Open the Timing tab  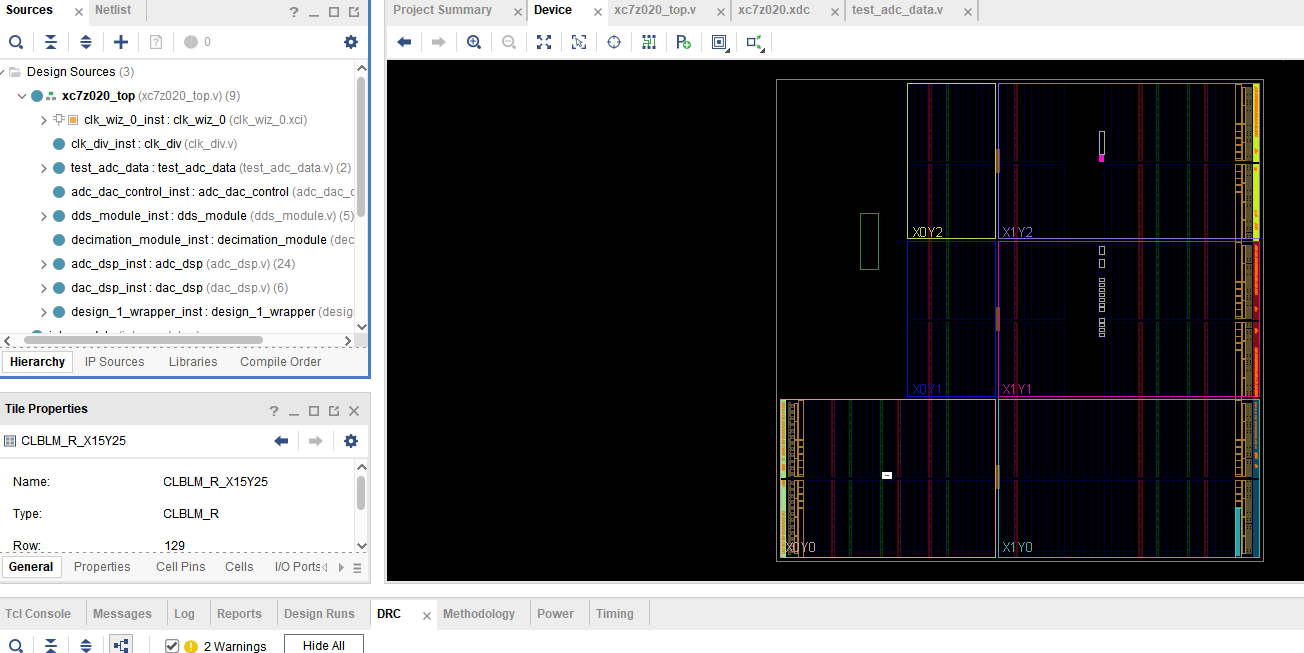pos(615,614)
